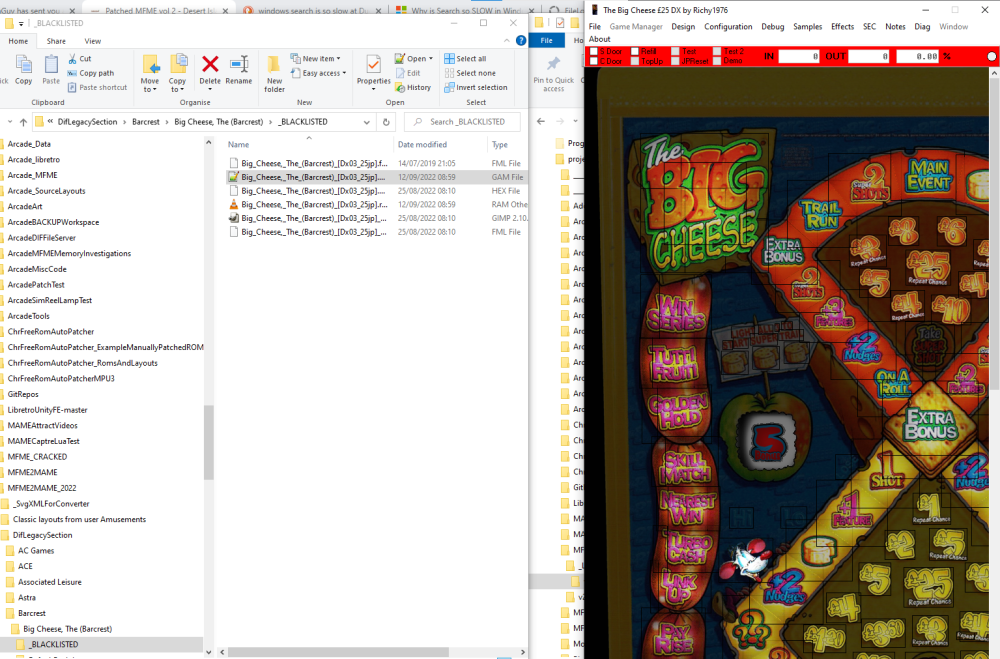Click DifLegacySection in address breadcrumb
Screen dimensions: 1000x659
[x=87, y=122]
